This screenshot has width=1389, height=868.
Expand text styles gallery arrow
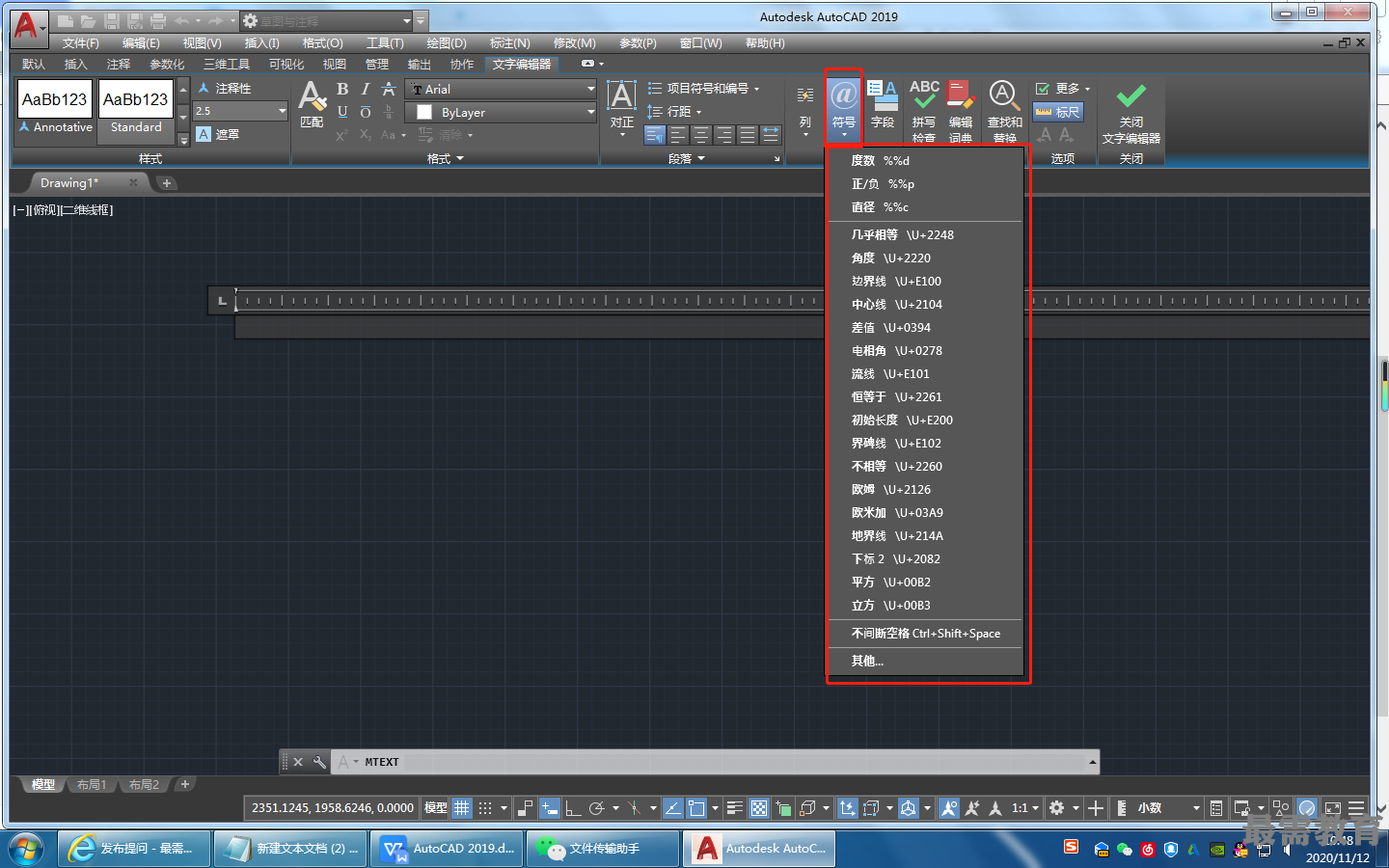pyautogui.click(x=183, y=140)
